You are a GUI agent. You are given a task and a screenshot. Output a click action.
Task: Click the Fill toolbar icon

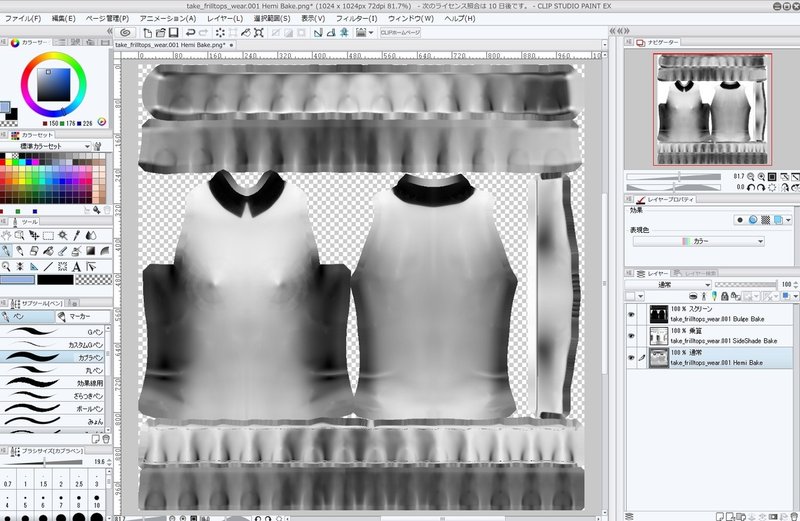click(246, 33)
